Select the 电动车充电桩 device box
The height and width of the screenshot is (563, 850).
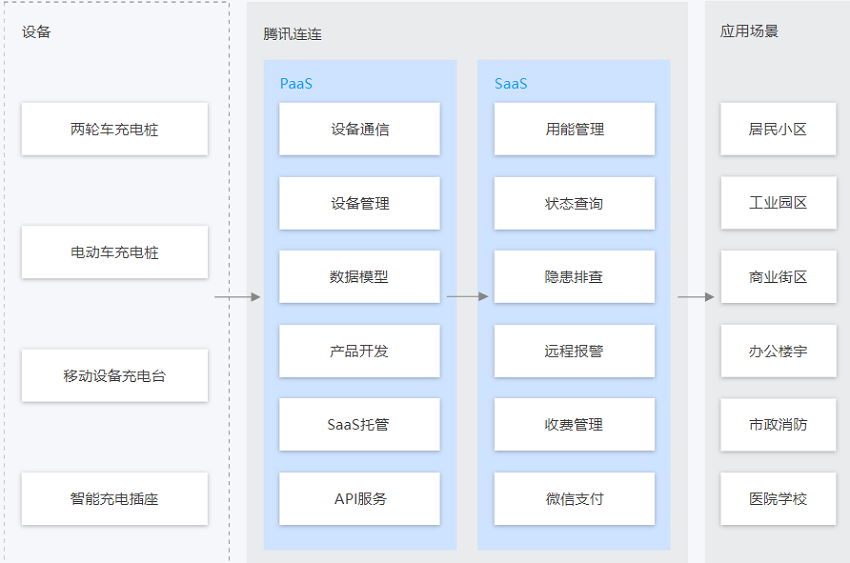point(114,252)
